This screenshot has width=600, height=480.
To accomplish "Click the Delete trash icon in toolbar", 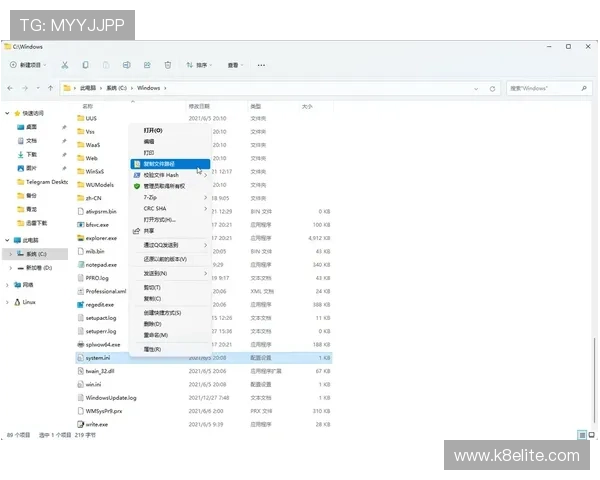I will coord(168,65).
